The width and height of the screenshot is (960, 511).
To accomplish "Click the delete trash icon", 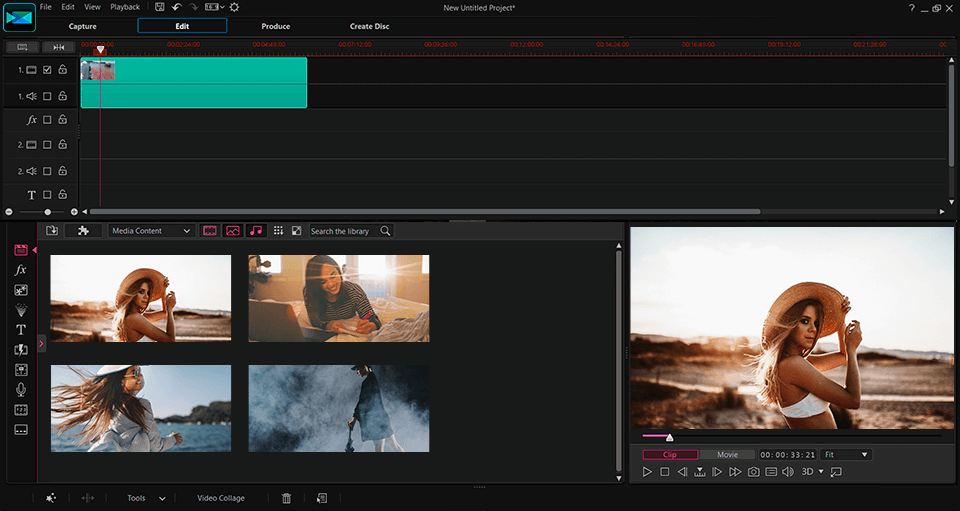I will pyautogui.click(x=287, y=498).
